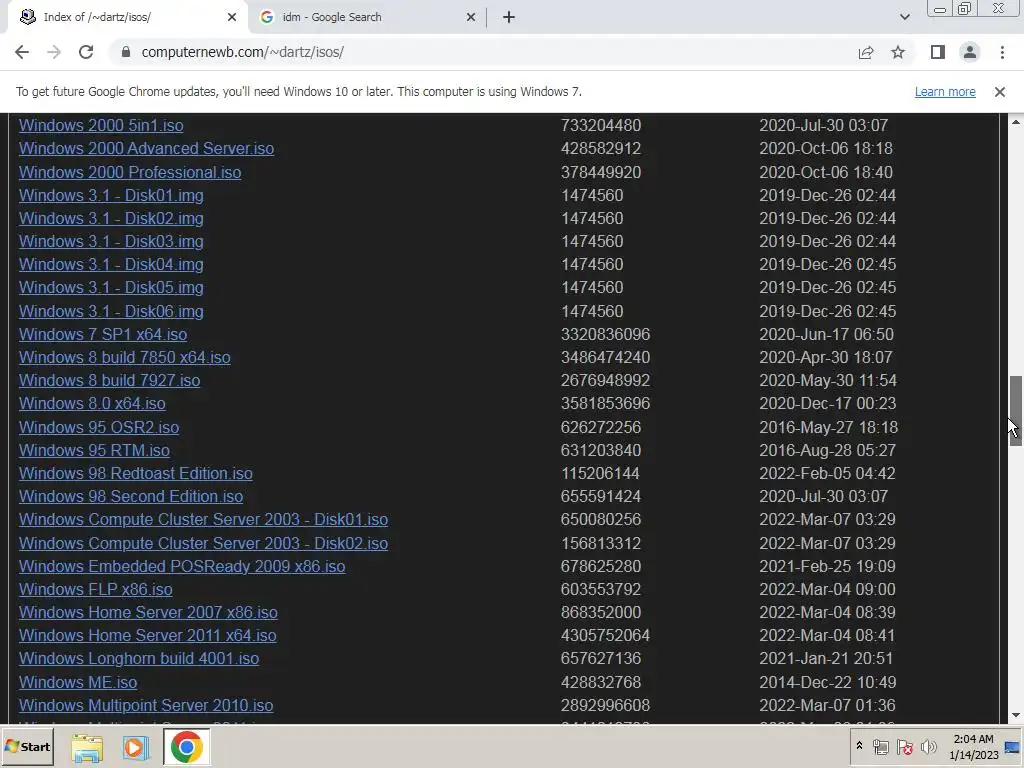The height and width of the screenshot is (768, 1024).
Task: Open the Windows Start button
Action: [28, 746]
